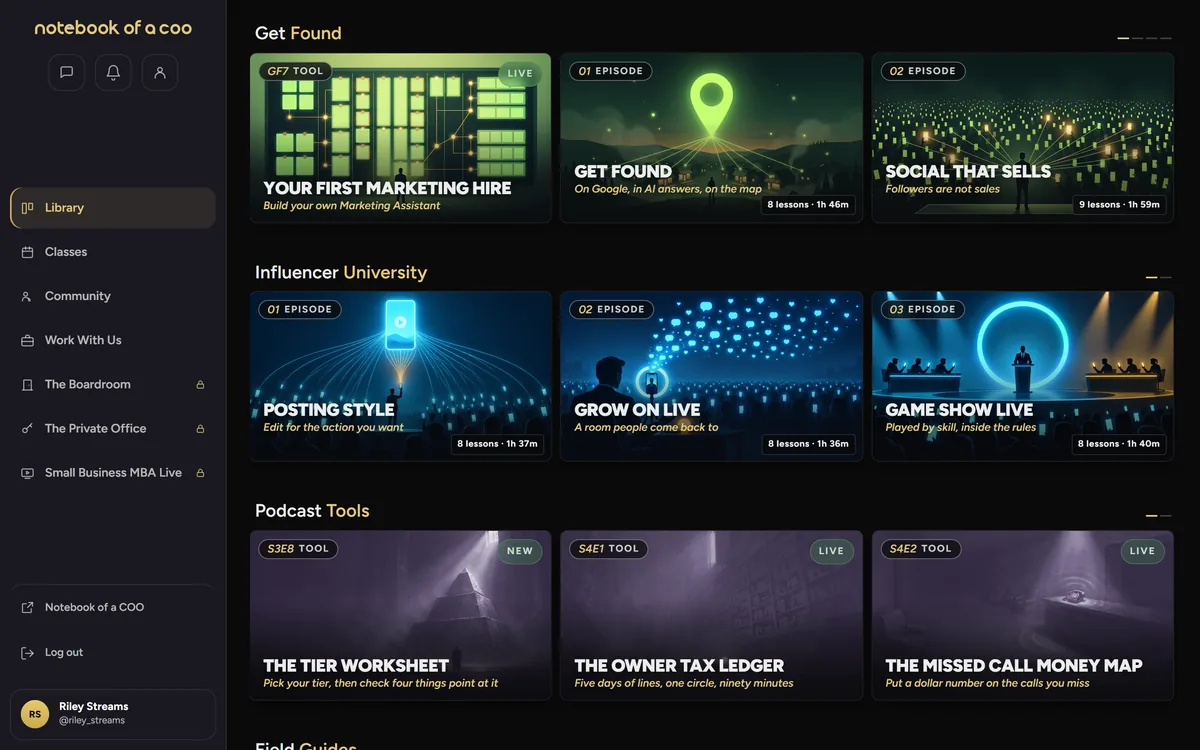
Task: Click the first page dash of Influencer University carousel
Action: click(x=1151, y=277)
